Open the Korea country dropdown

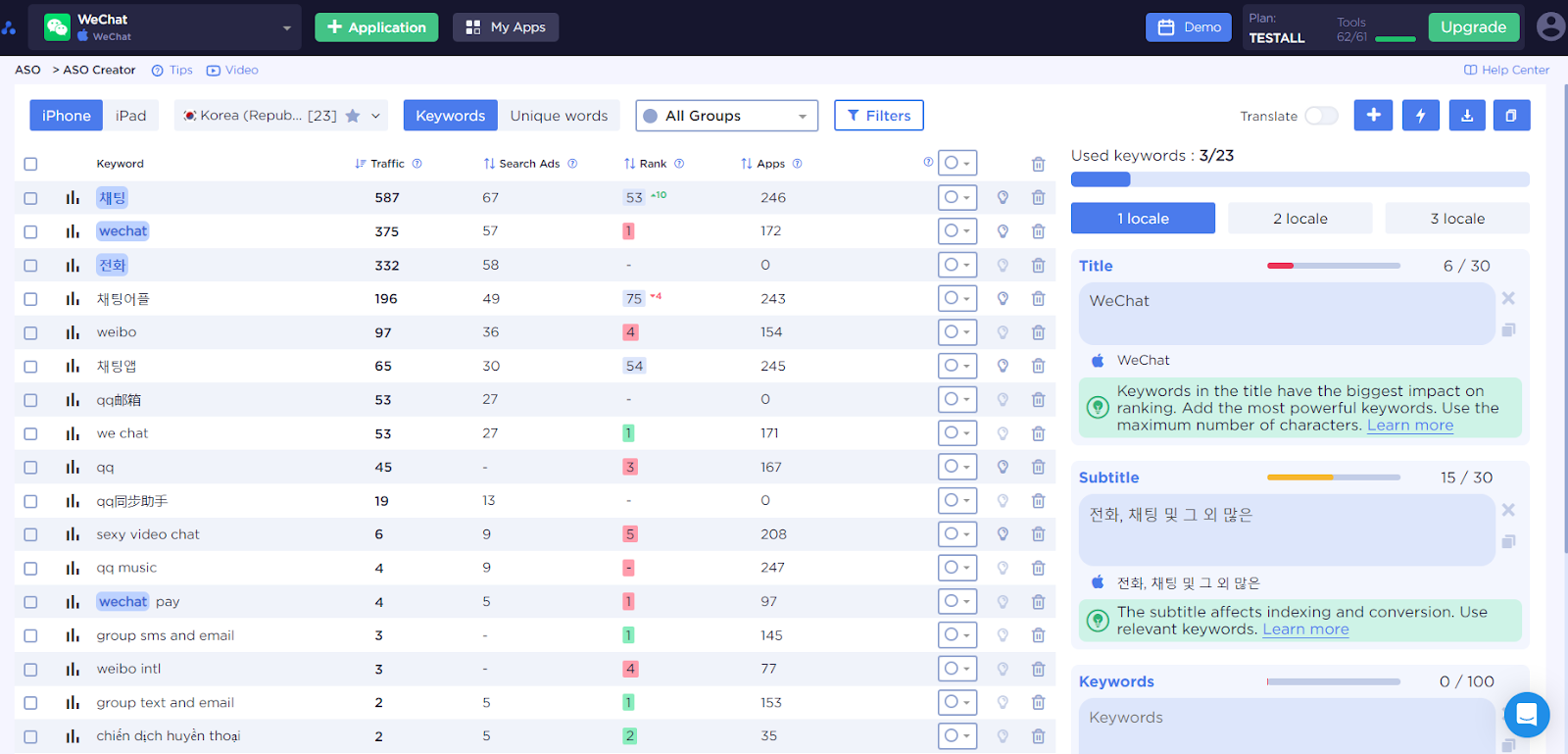[281, 116]
